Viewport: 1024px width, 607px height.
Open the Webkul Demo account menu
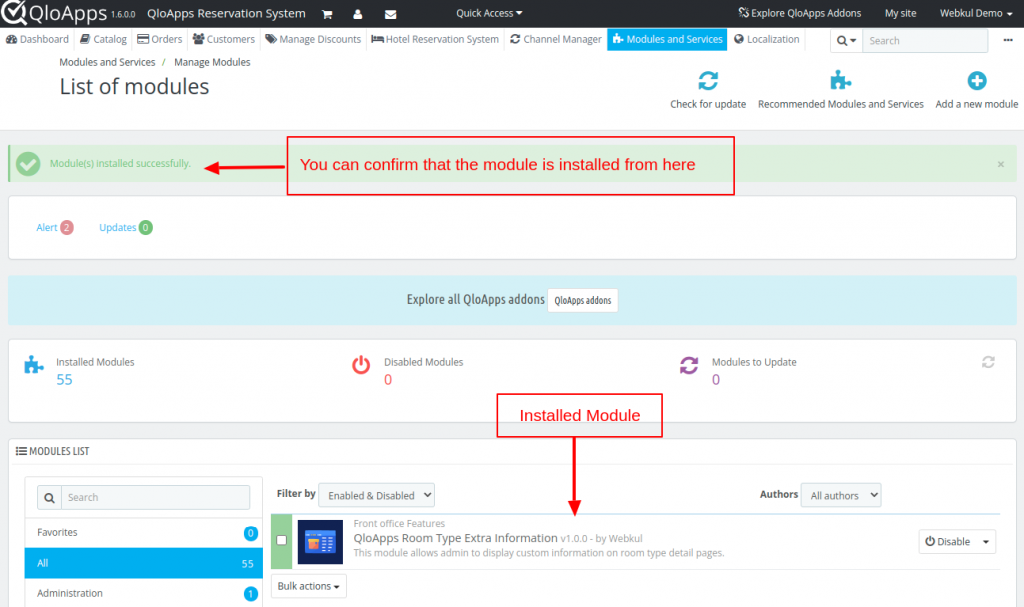(x=976, y=13)
